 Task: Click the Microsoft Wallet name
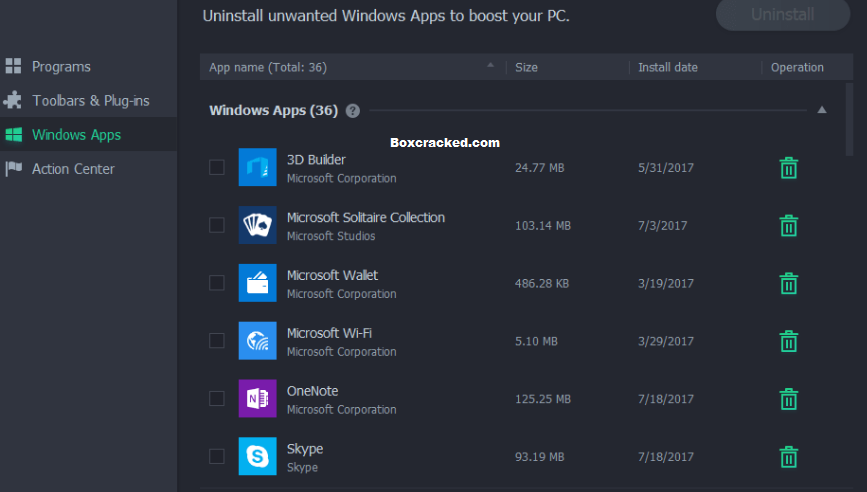click(x=332, y=275)
